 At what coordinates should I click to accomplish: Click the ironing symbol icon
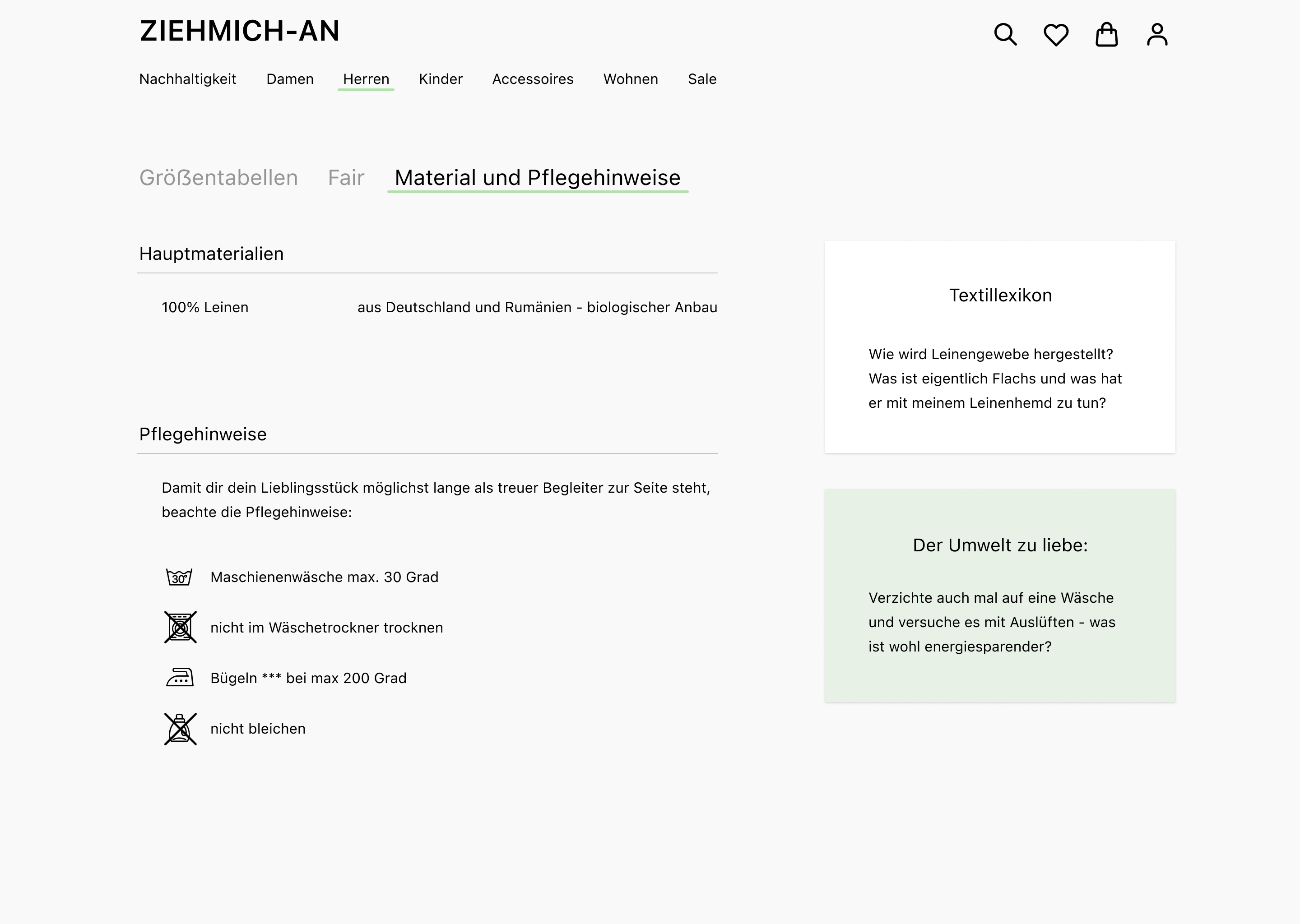click(180, 678)
